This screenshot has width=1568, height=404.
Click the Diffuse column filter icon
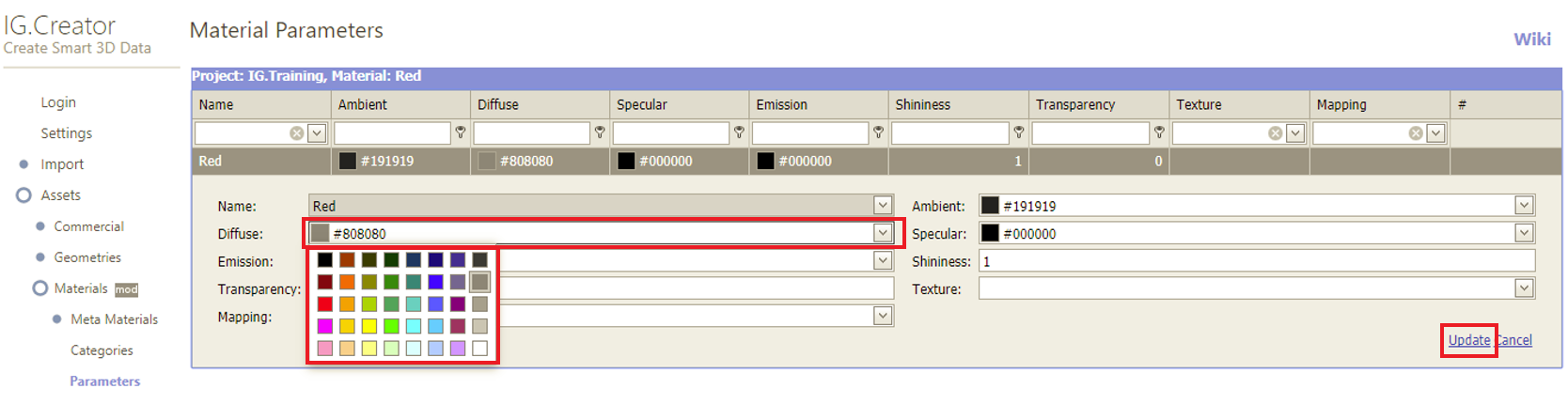600,133
